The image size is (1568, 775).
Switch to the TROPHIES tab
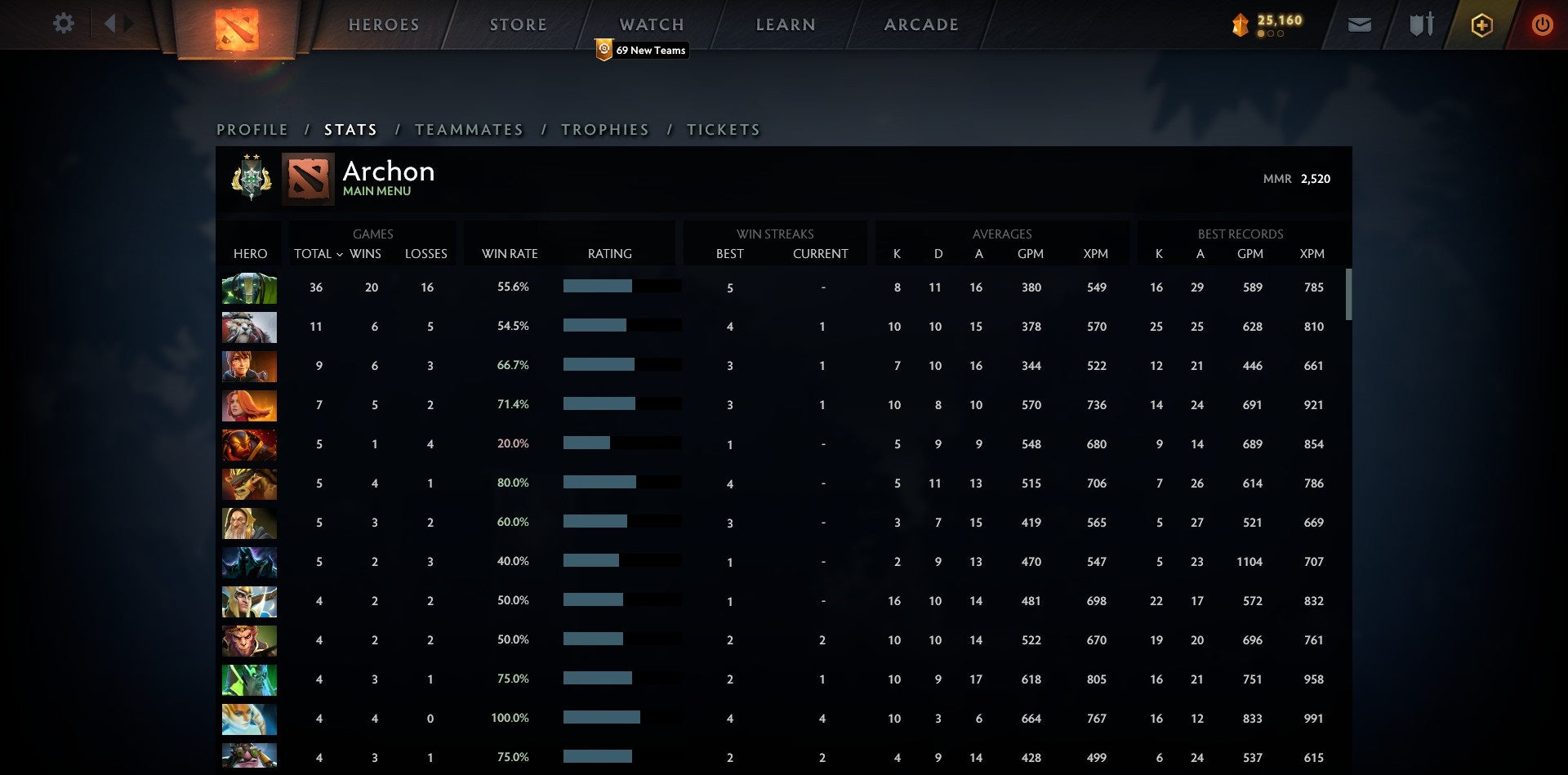(605, 130)
